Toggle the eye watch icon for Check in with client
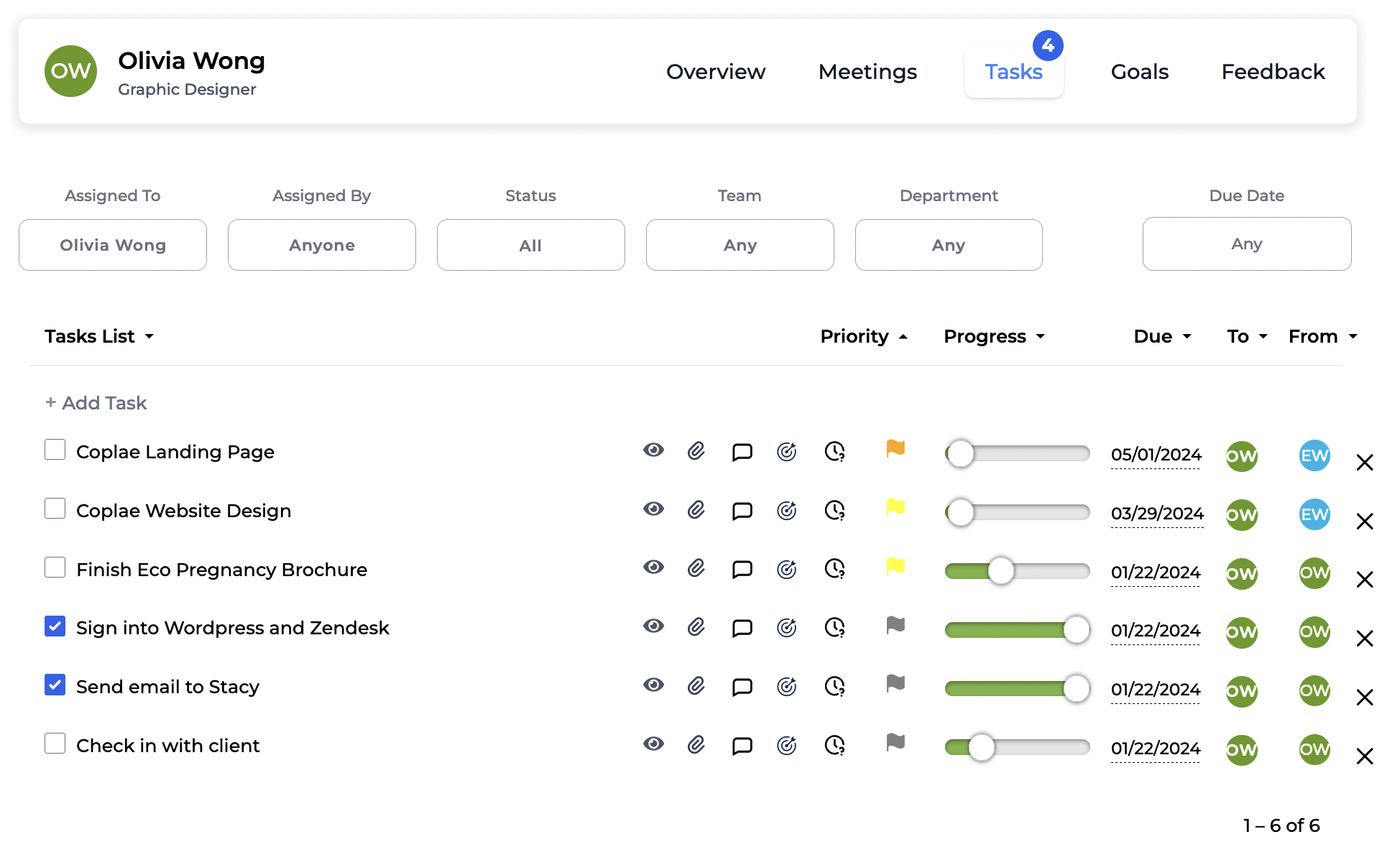 click(x=653, y=744)
